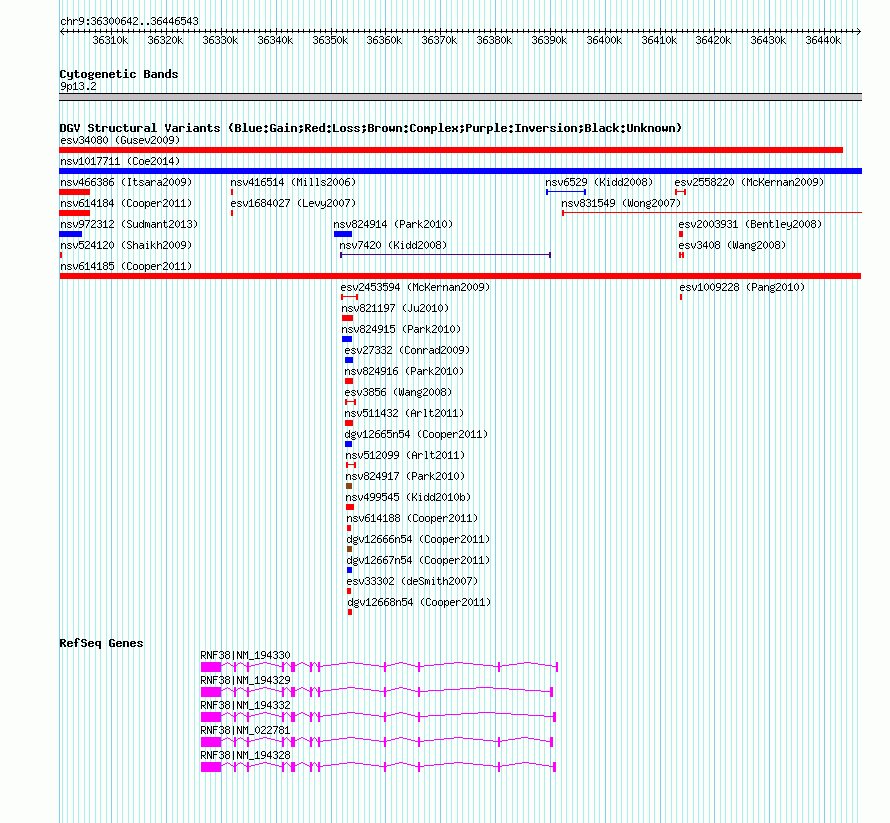Click dgv12666n54 (Cooper2011) label
This screenshot has width=890, height=823.
[x=418, y=539]
